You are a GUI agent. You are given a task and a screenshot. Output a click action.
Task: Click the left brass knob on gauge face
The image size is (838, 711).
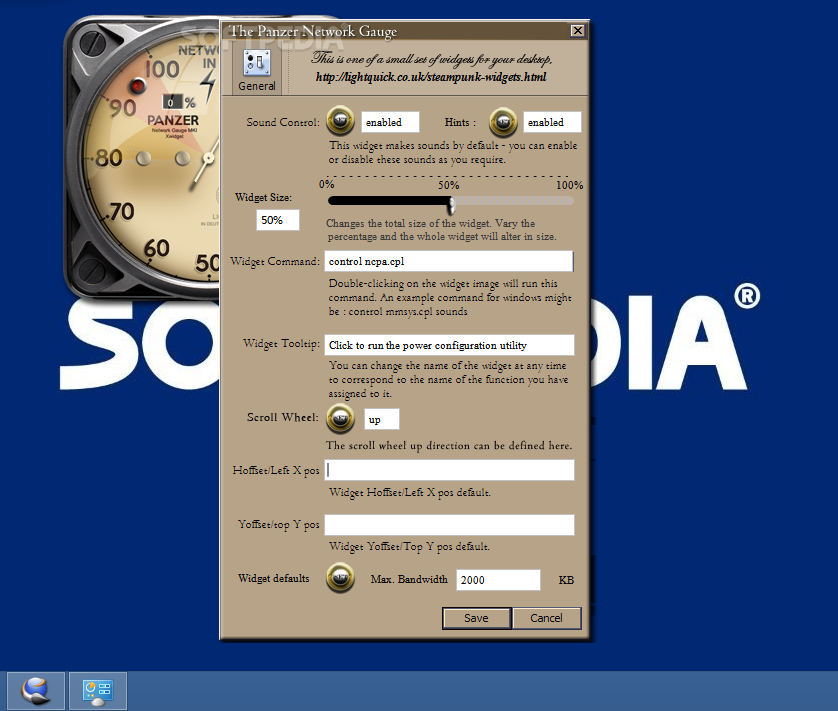(143, 158)
